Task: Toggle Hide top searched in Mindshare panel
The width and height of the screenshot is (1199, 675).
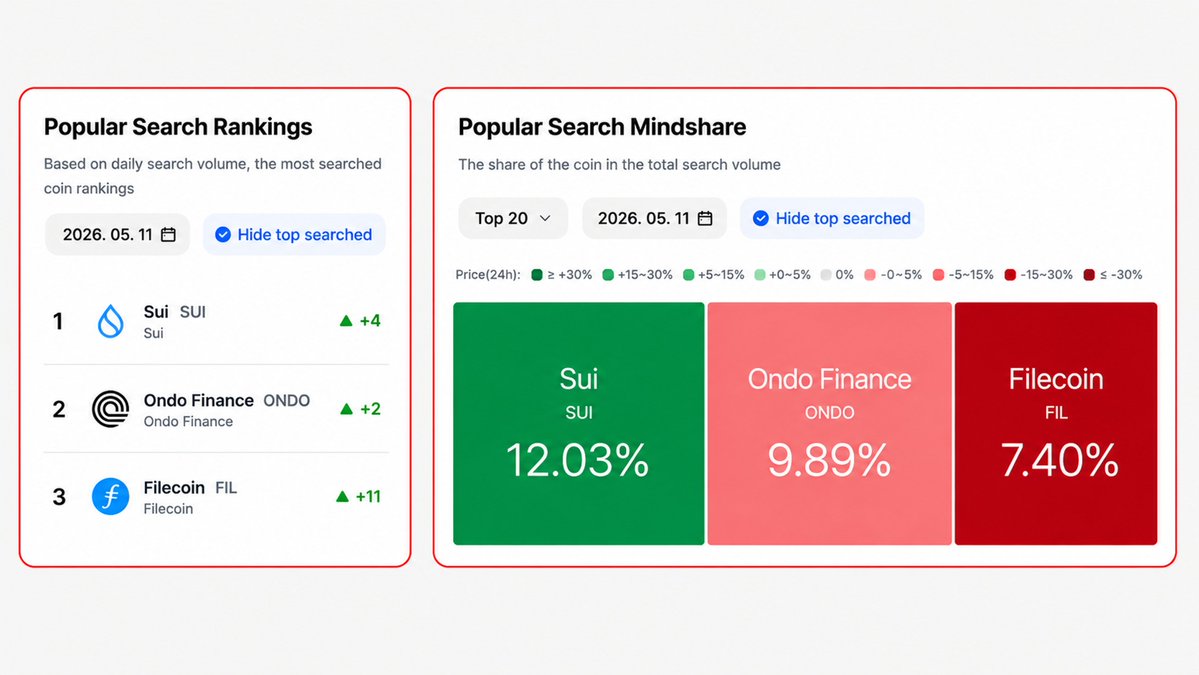Action: click(832, 219)
